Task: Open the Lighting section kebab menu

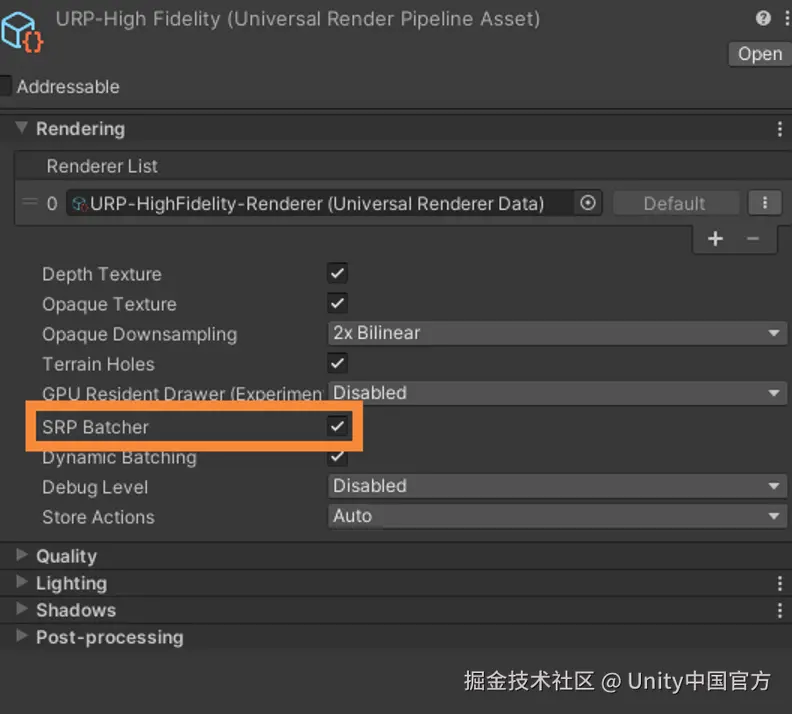Action: 779,583
